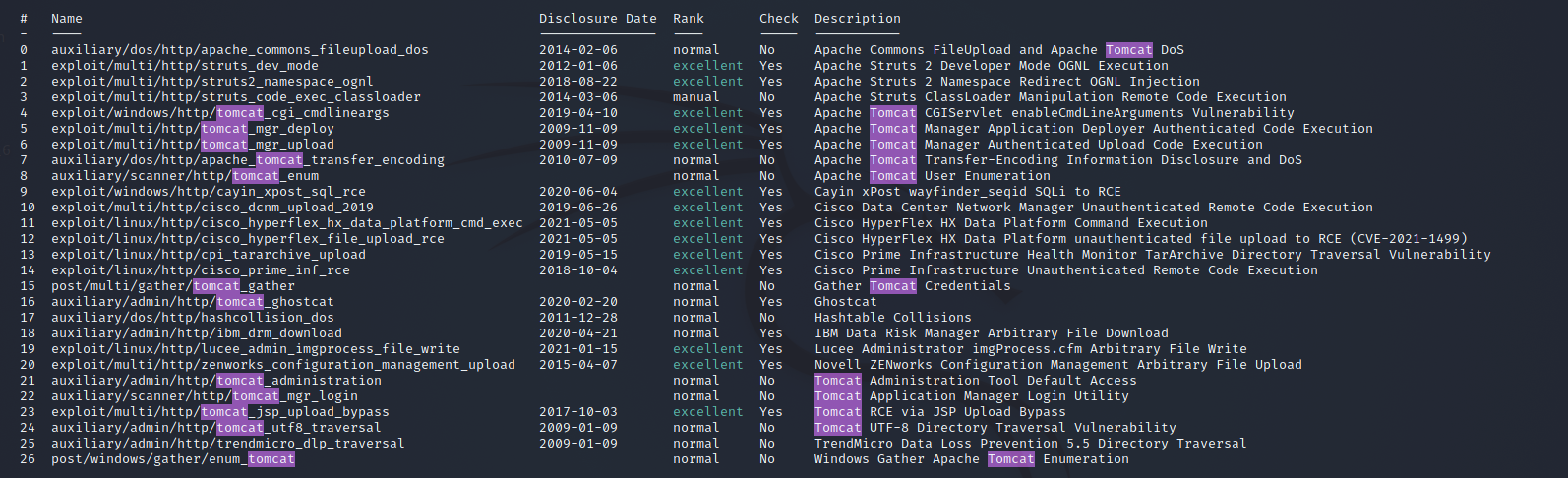
Task: Click the description 'Tomcat UTF-8 Directory Traversal Vulnerability'
Action: pyautogui.click(x=995, y=428)
